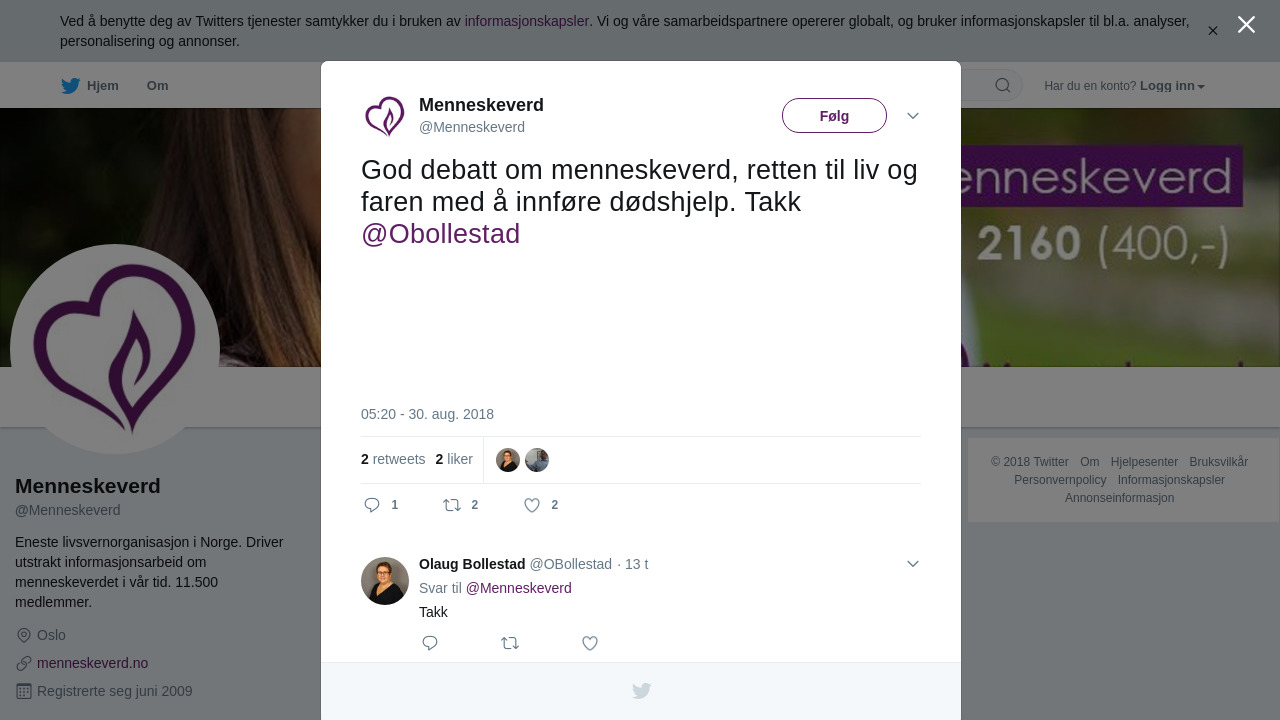Click the reply icon under main tweet
The width and height of the screenshot is (1280, 720).
(372, 505)
